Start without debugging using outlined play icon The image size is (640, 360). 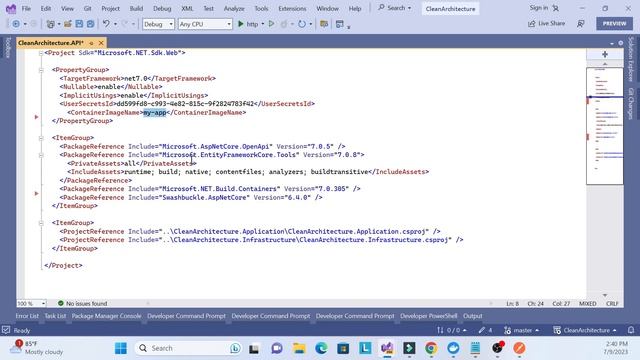(271, 24)
